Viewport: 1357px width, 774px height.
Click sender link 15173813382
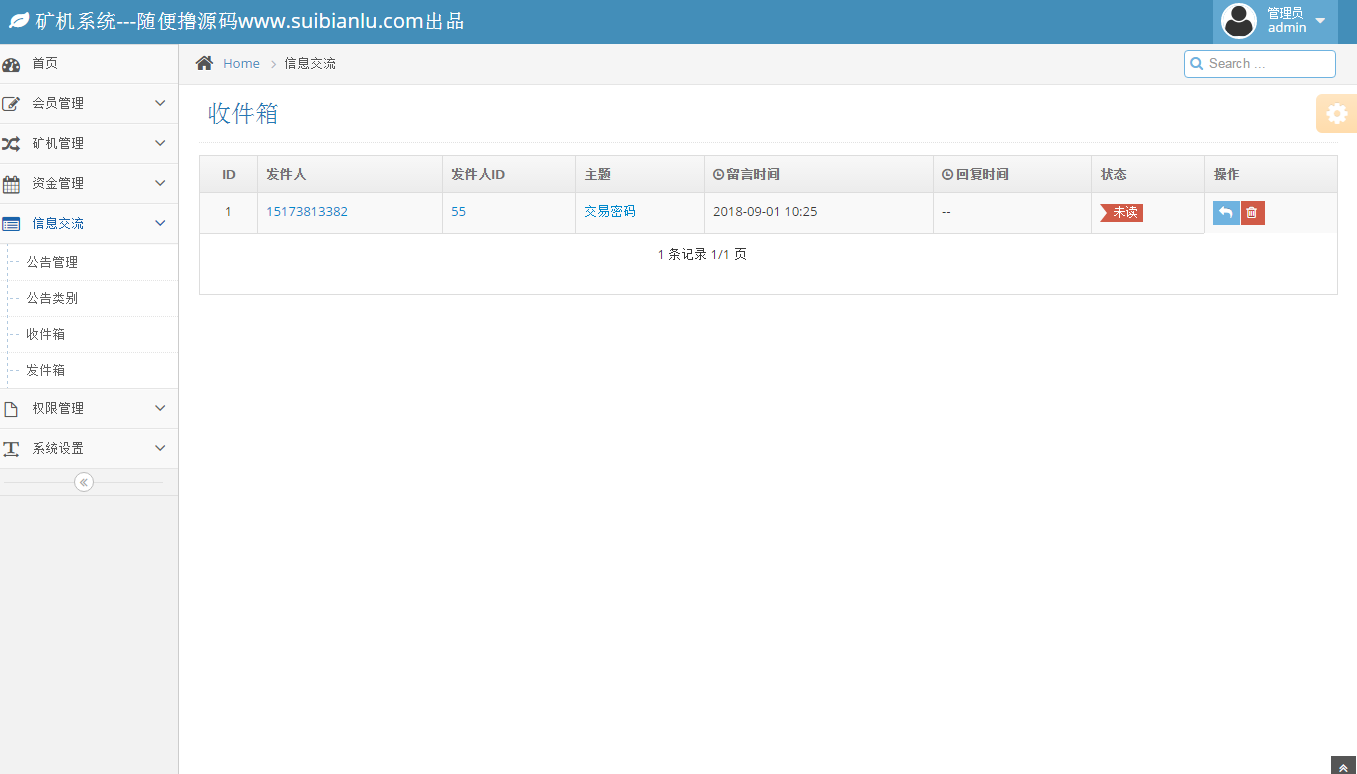point(307,212)
